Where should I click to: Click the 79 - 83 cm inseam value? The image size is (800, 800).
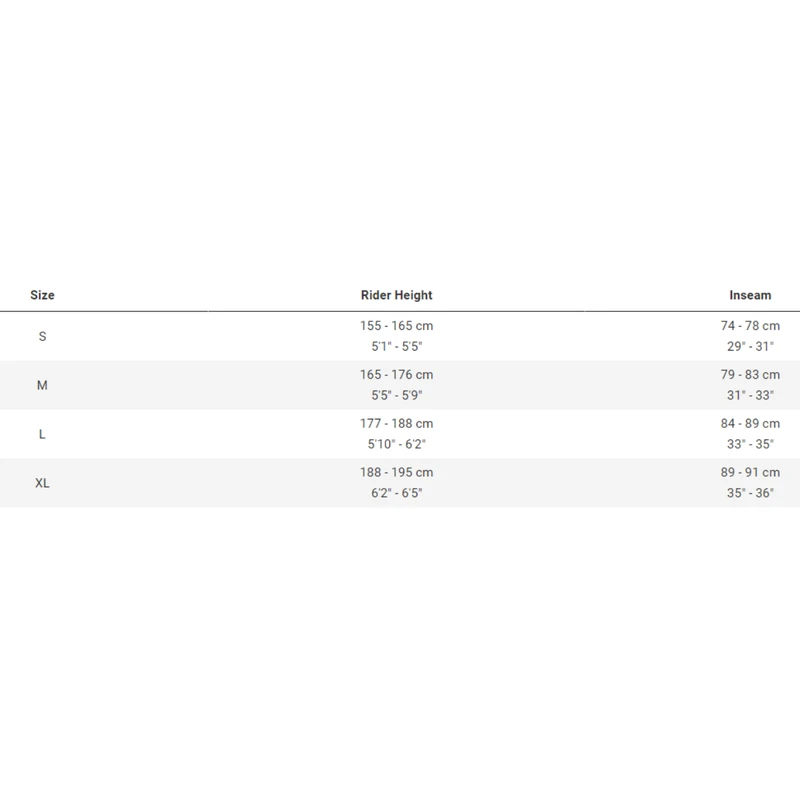click(750, 375)
